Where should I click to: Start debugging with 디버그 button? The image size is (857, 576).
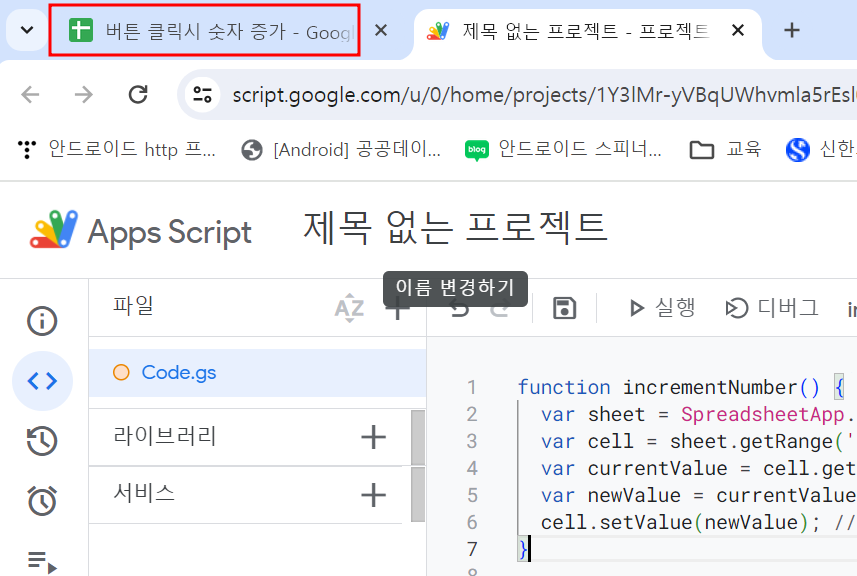tap(771, 308)
